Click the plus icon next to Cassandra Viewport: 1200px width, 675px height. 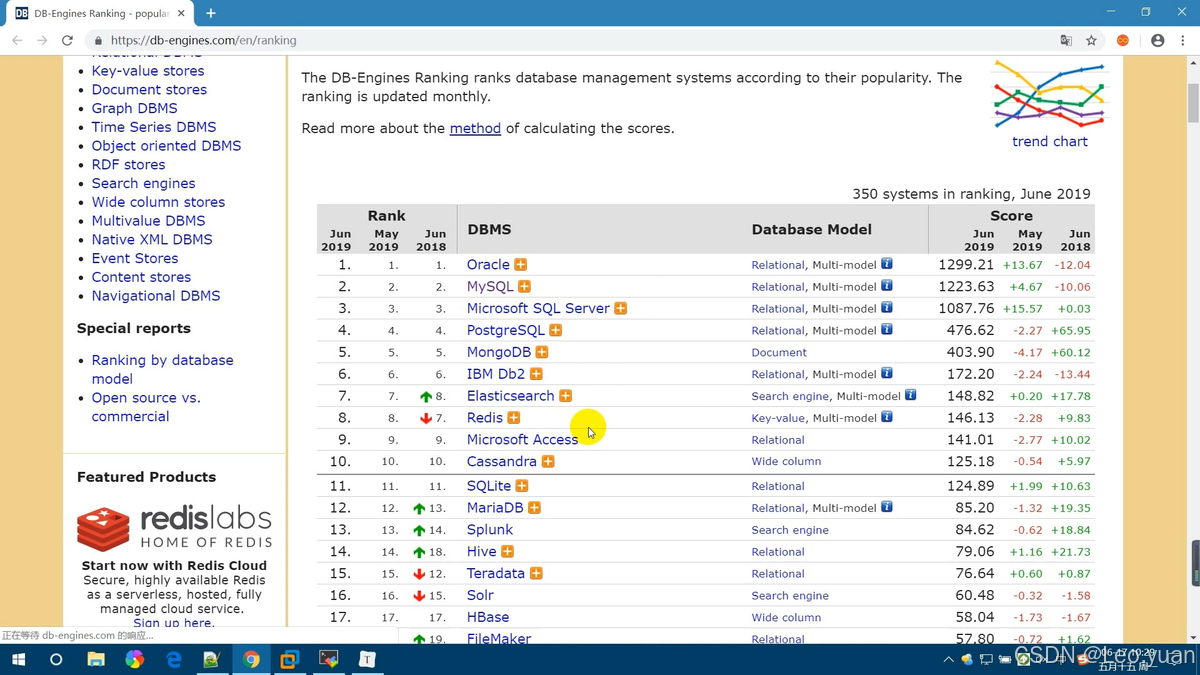click(548, 462)
